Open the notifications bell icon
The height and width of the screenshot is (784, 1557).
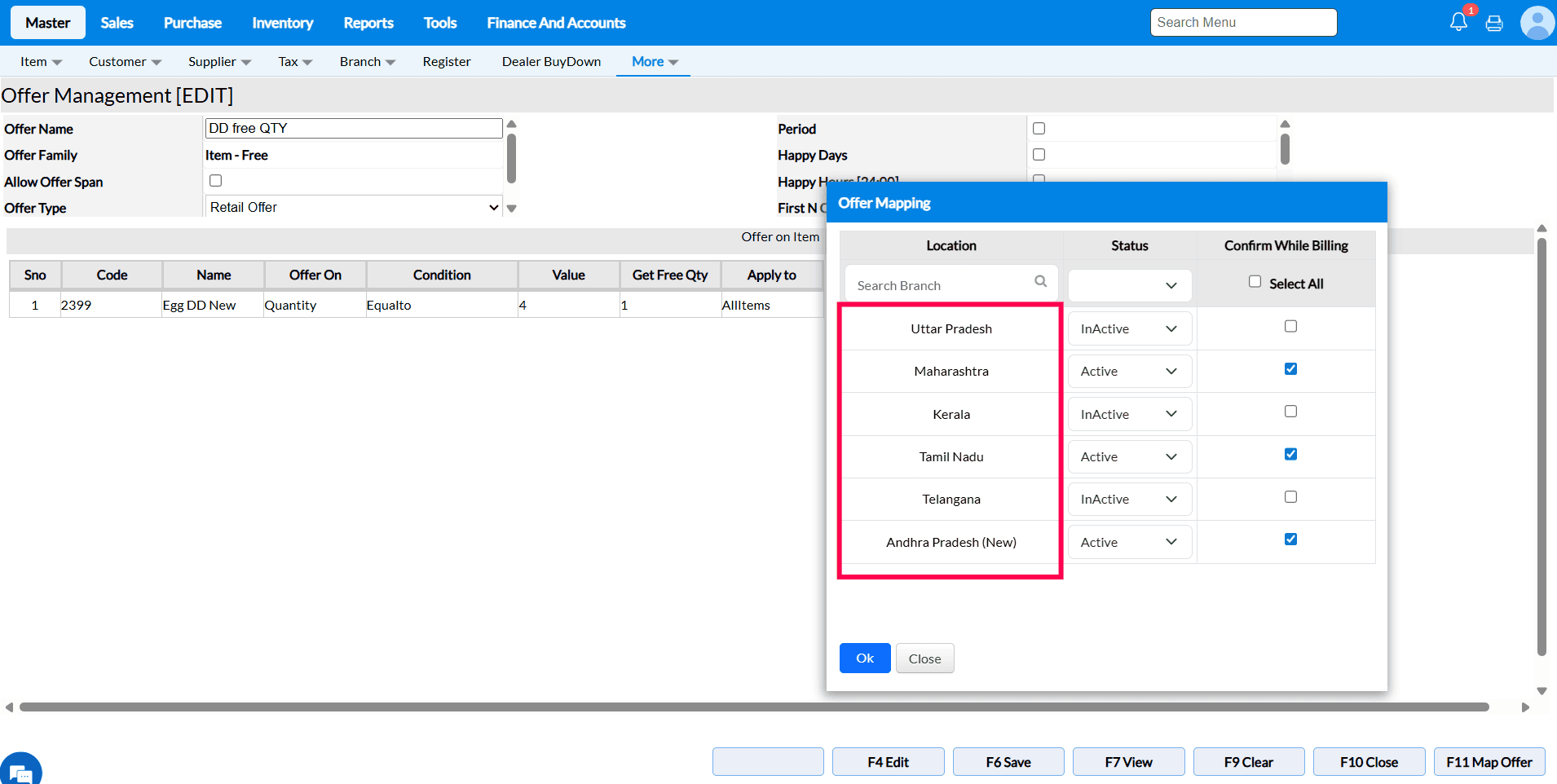click(1458, 22)
